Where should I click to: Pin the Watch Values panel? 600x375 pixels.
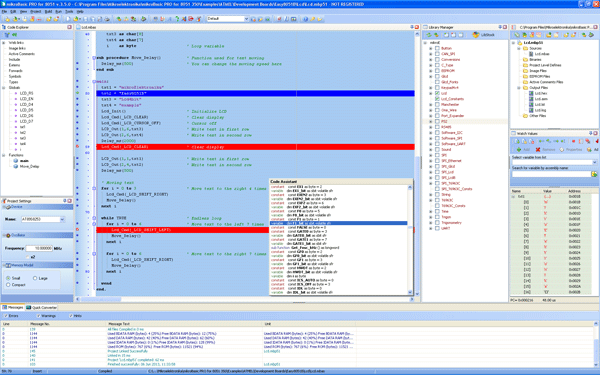pos(590,133)
